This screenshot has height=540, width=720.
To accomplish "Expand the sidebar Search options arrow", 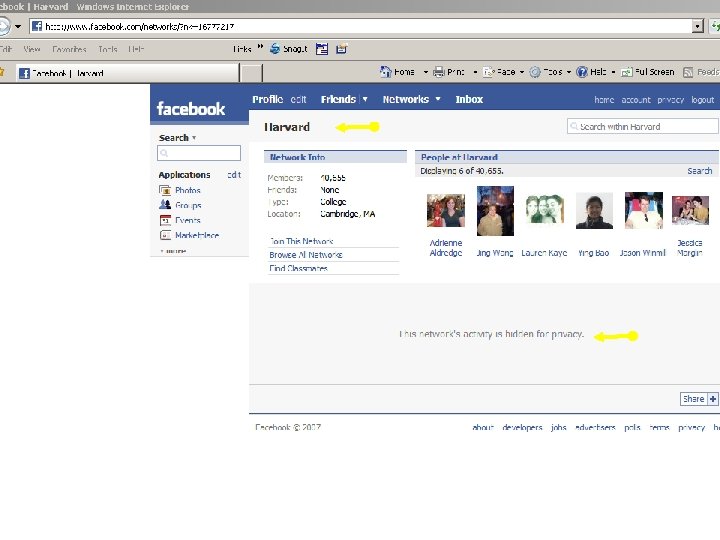I will point(194,138).
